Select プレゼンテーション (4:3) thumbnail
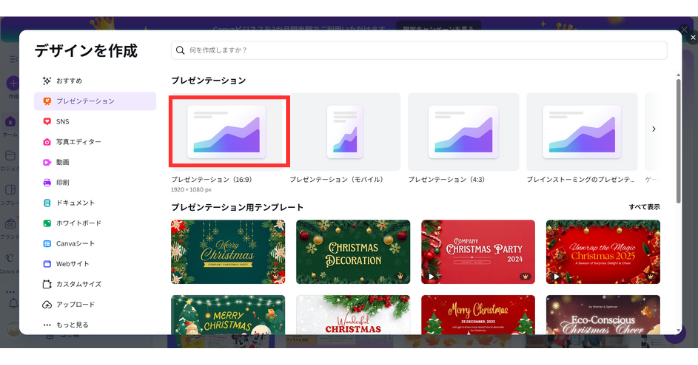This screenshot has width=698, height=365. pyautogui.click(x=463, y=132)
